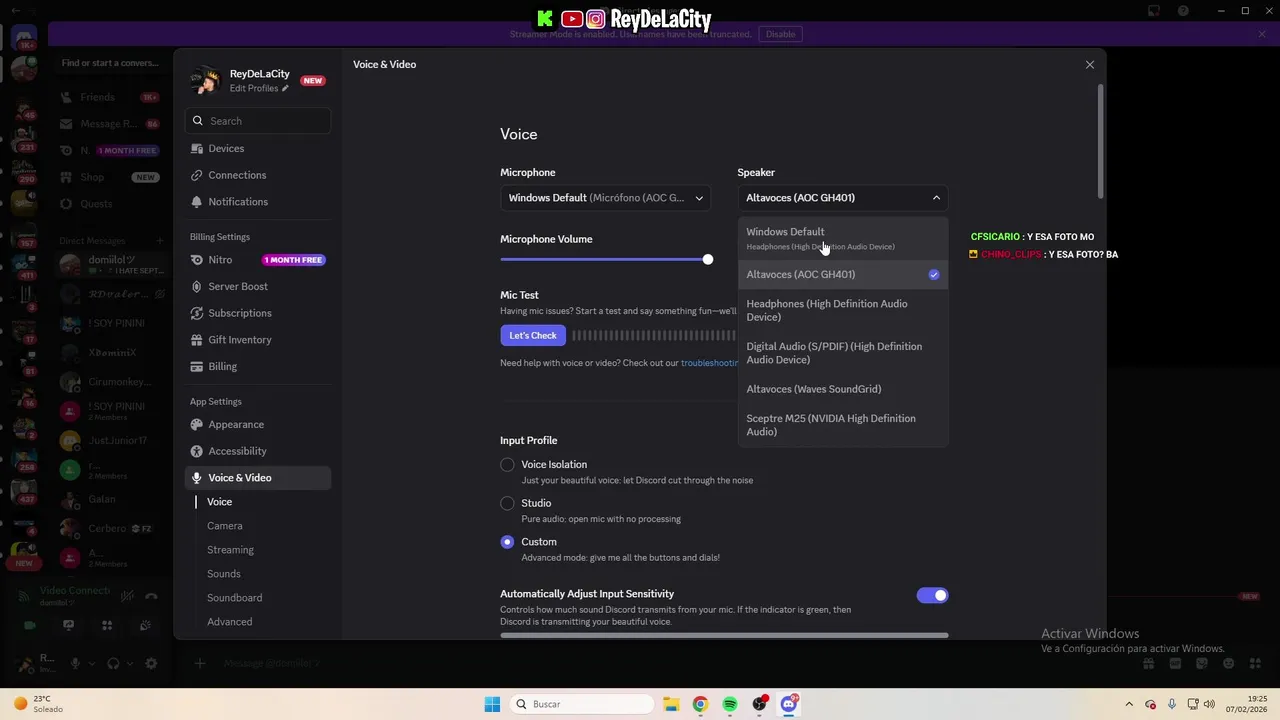Mute microphone in Discord user panel
The image size is (1280, 720).
click(x=74, y=663)
